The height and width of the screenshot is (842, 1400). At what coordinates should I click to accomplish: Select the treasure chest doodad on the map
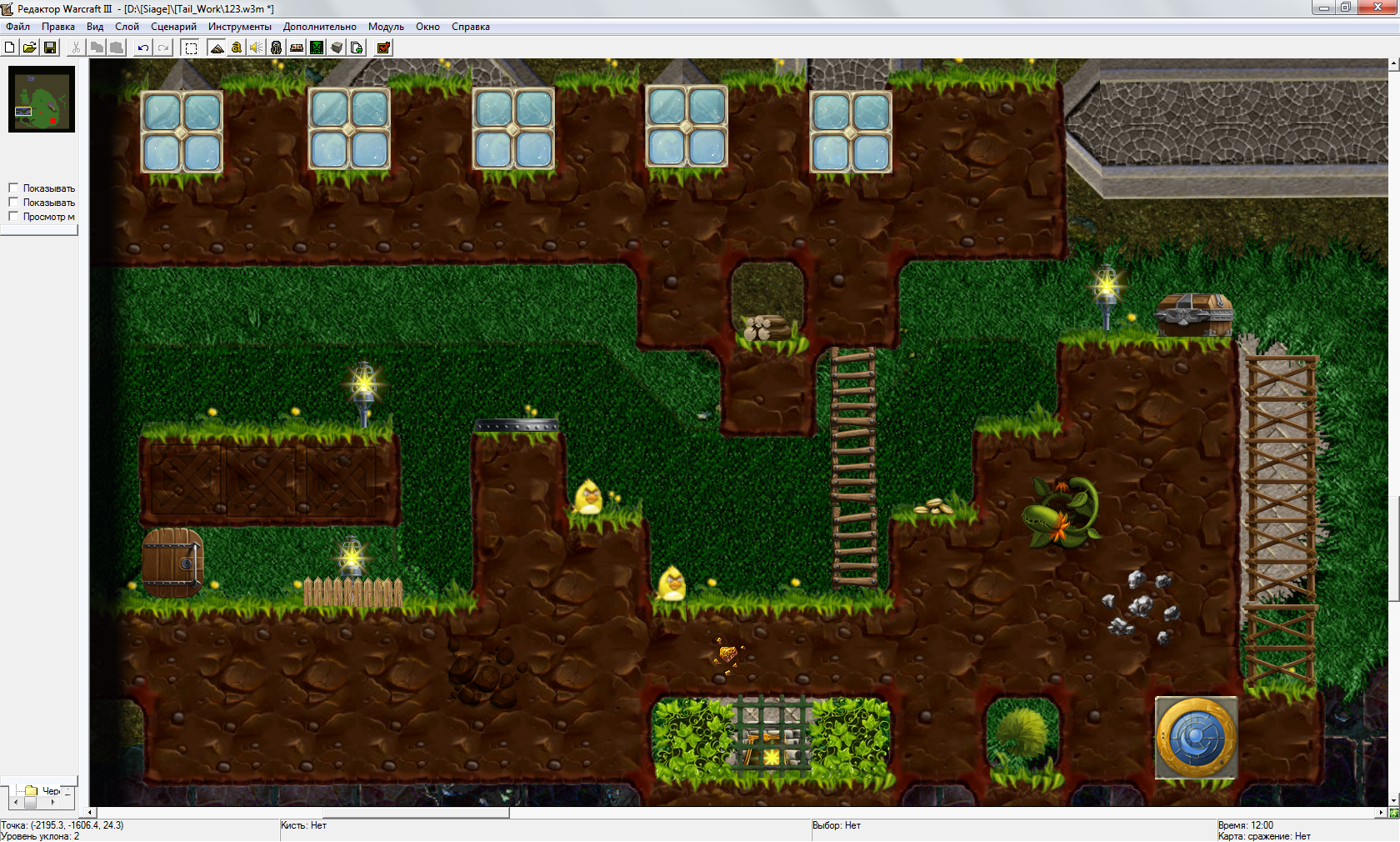coord(1195,314)
